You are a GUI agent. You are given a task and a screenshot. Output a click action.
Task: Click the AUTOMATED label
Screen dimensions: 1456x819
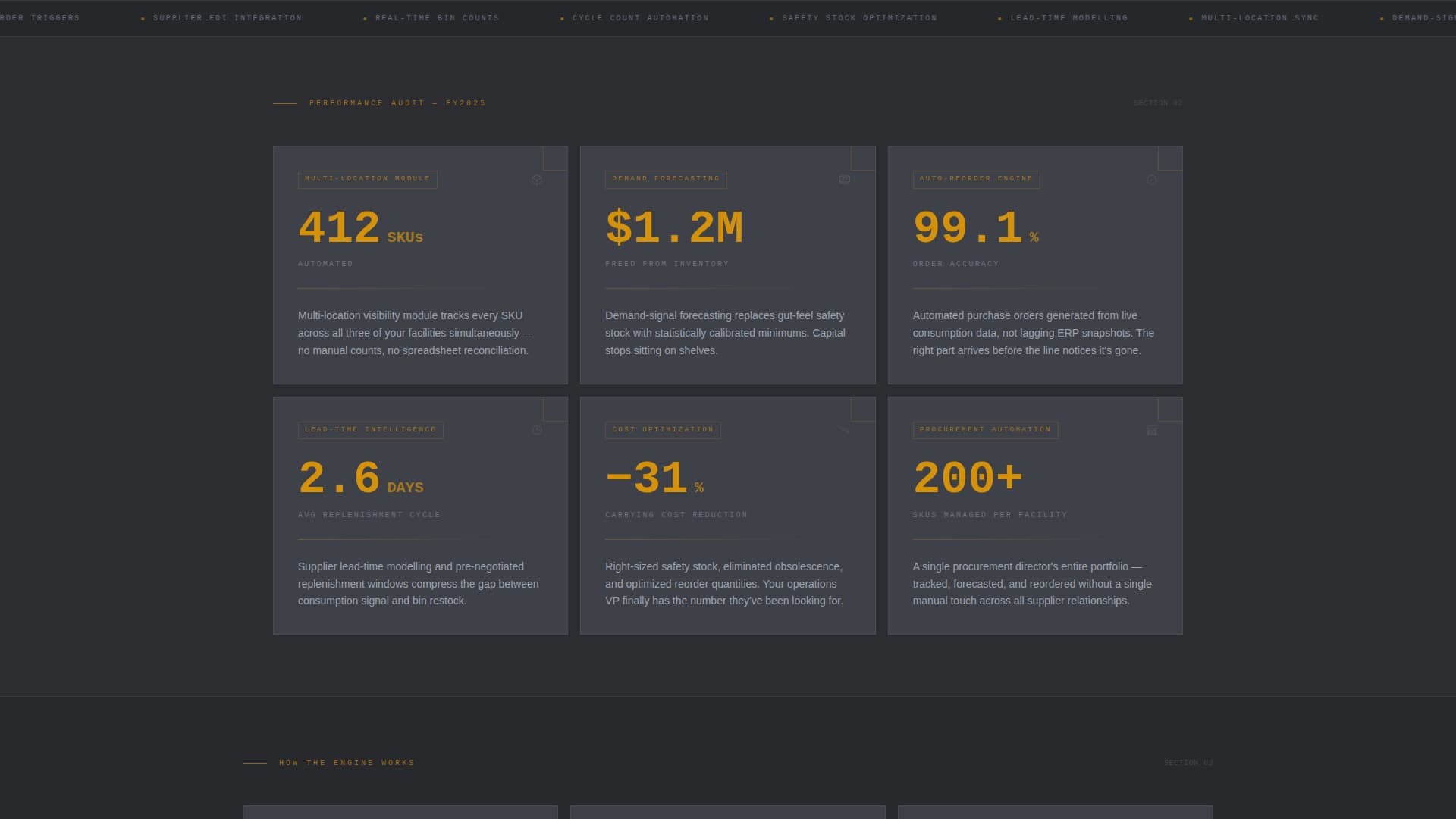pos(325,264)
